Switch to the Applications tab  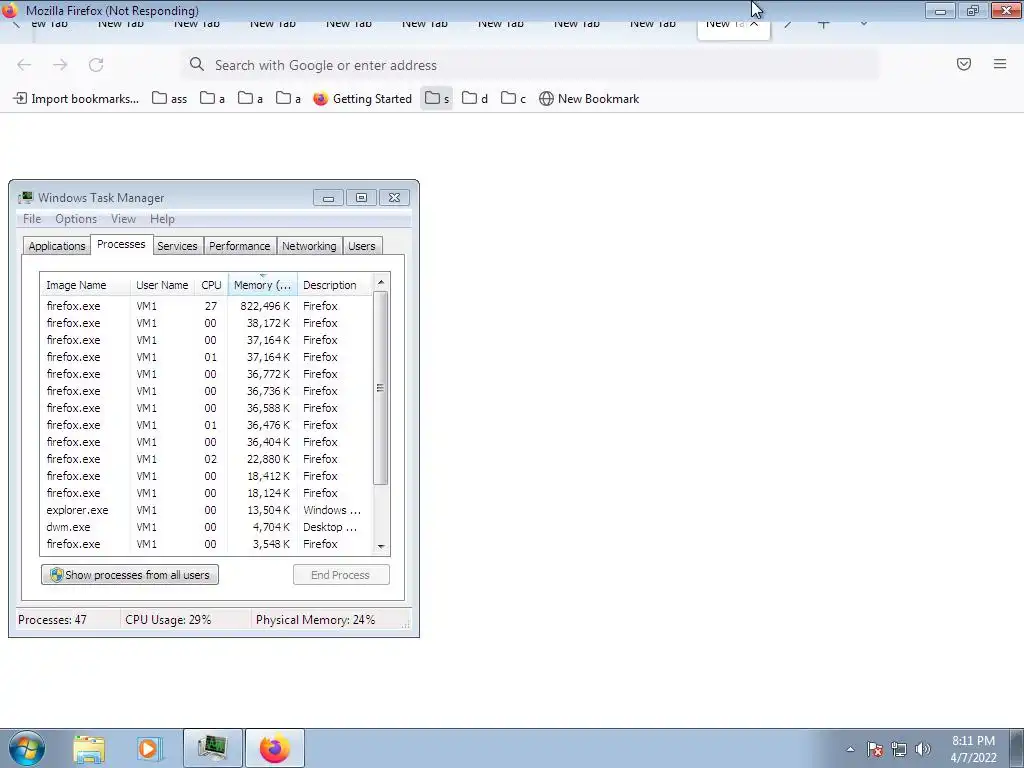[57, 246]
